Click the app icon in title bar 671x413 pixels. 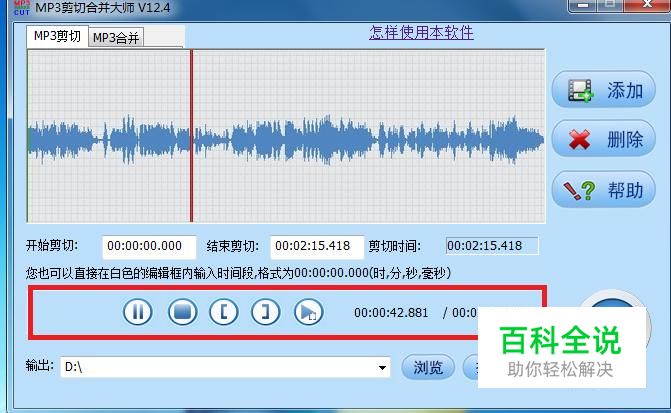click(22, 7)
